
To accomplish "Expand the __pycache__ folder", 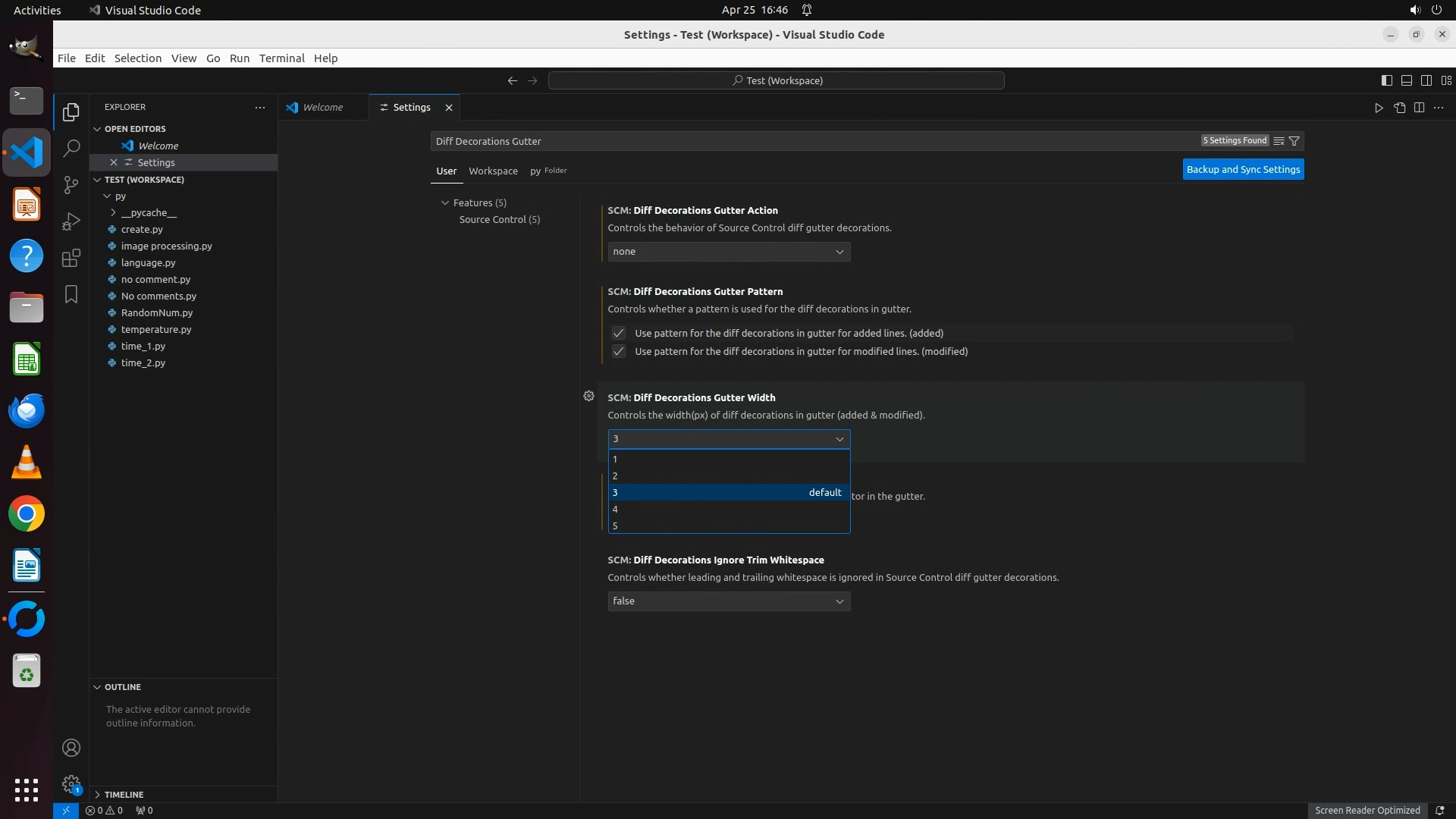I will [148, 212].
